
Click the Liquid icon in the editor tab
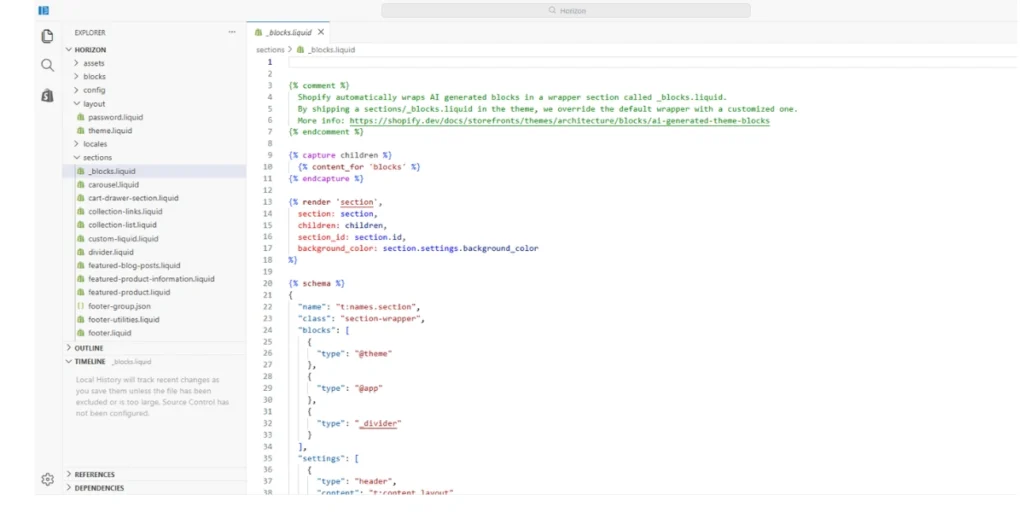[x=259, y=32]
